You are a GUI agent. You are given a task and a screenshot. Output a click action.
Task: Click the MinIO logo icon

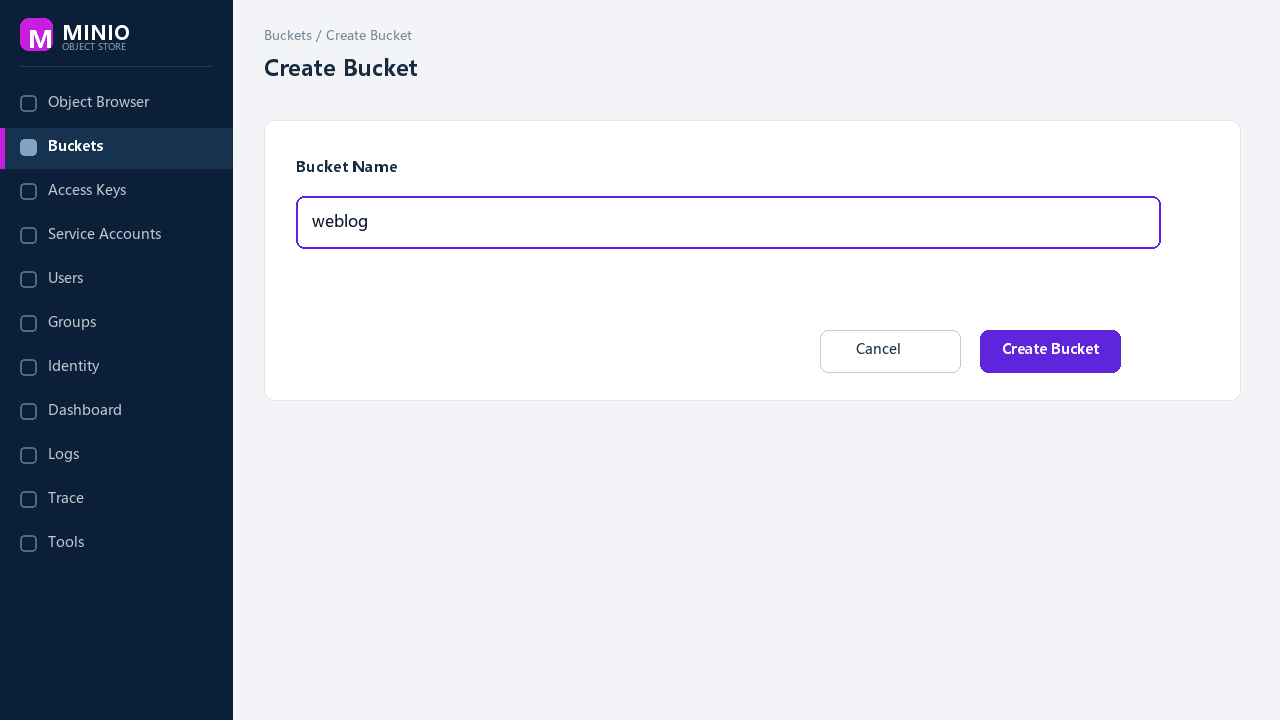[36, 35]
